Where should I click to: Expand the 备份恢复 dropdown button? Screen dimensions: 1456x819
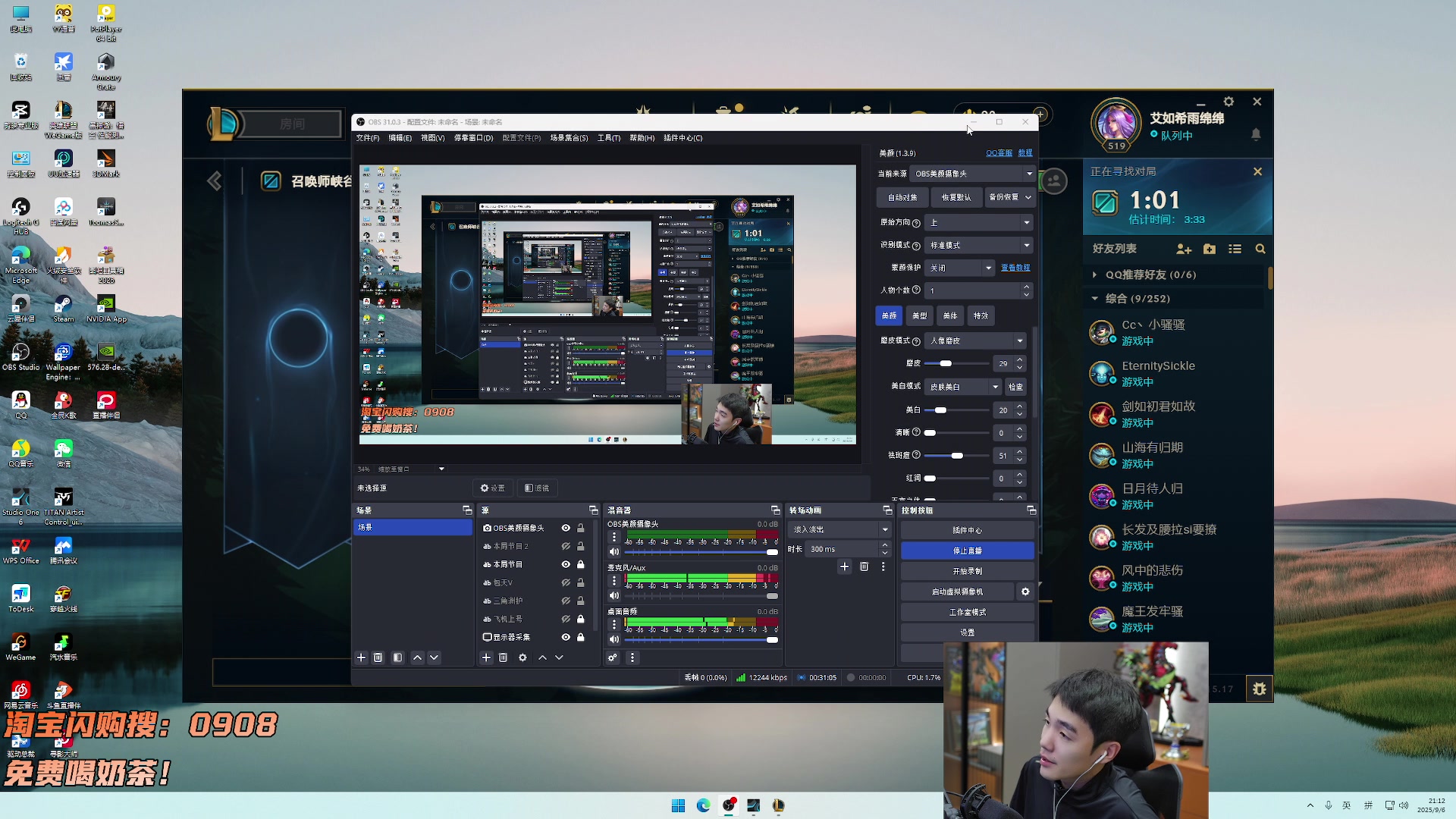pos(1009,197)
